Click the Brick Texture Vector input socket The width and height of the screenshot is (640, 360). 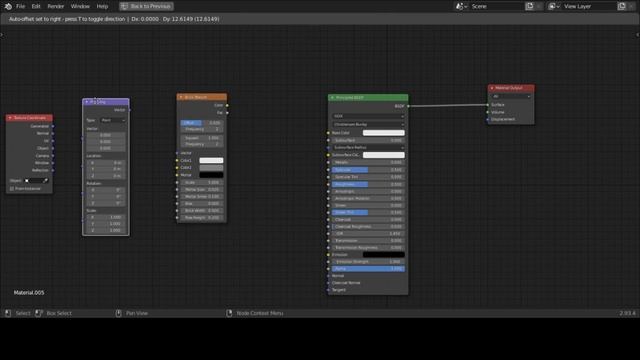coord(177,153)
